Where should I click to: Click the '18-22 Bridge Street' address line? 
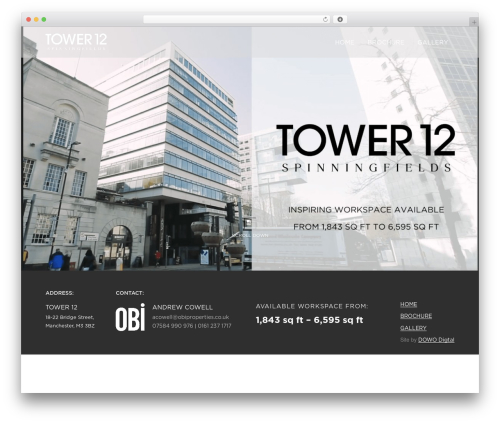(70, 317)
